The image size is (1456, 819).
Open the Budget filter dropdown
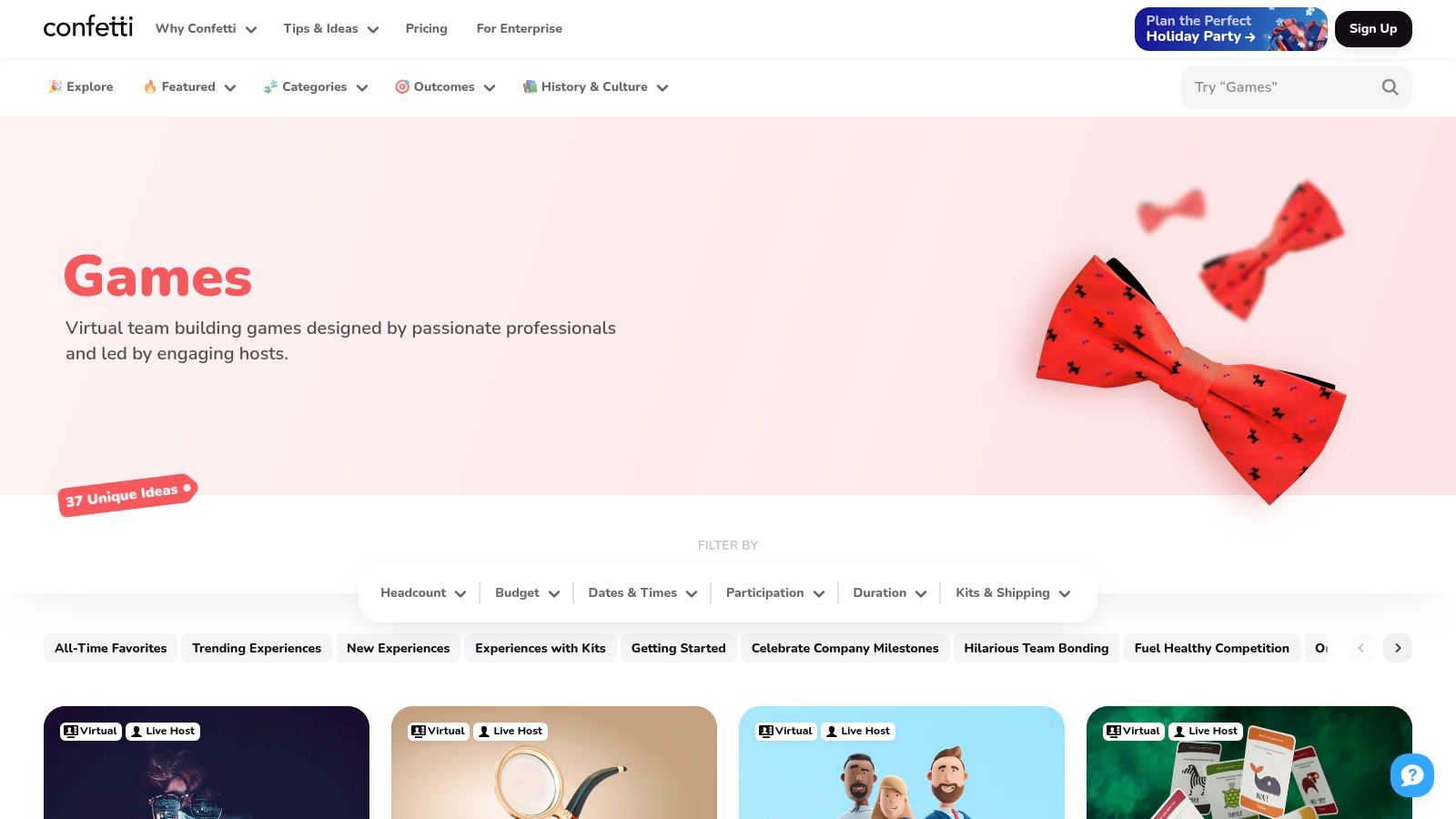(x=528, y=593)
